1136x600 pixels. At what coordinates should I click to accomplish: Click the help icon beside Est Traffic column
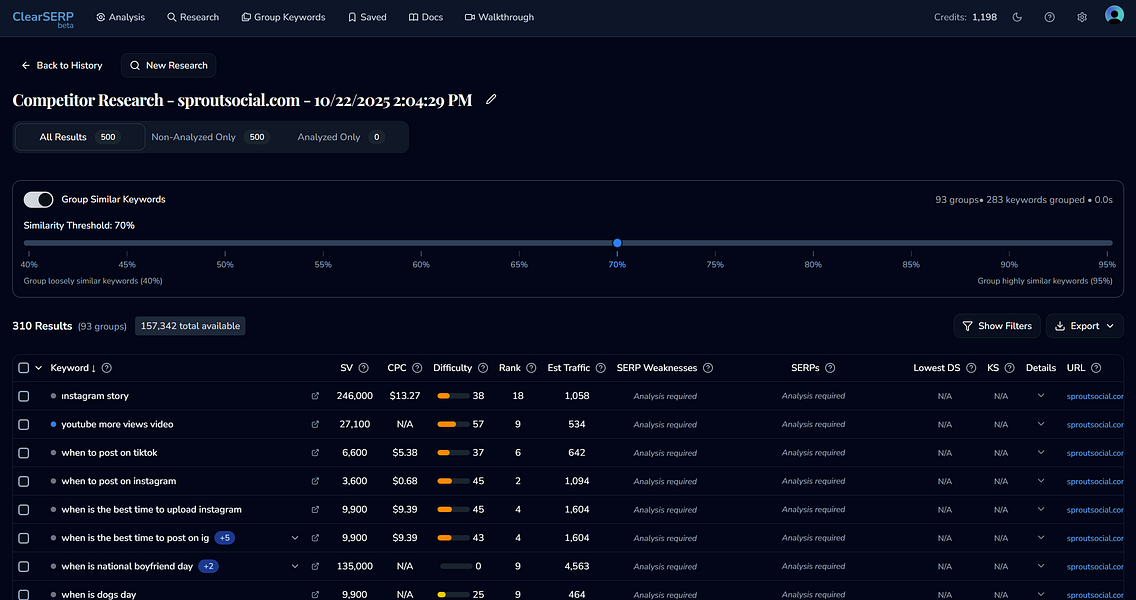(601, 368)
